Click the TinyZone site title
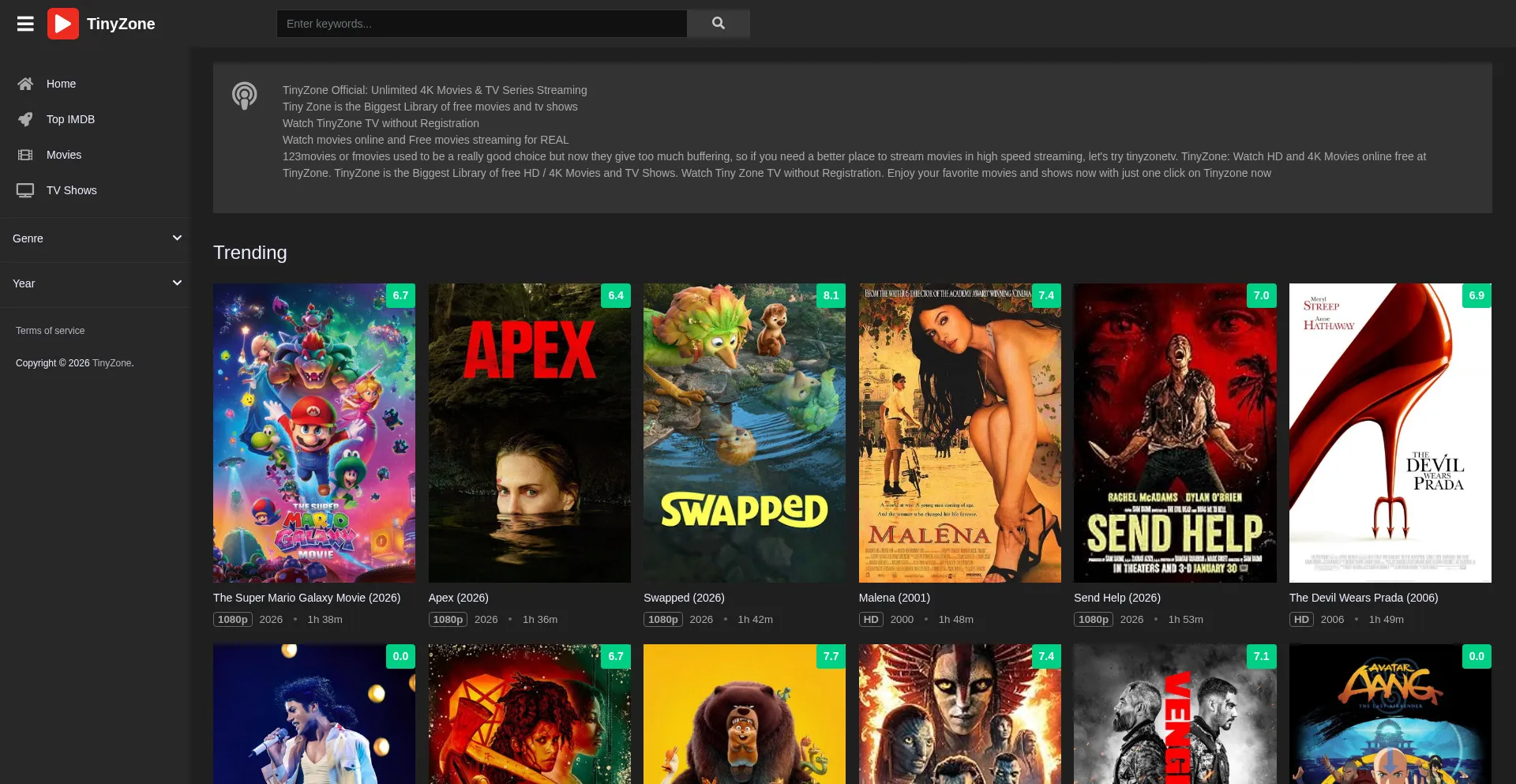Screen dimensions: 1516x784 121,24
